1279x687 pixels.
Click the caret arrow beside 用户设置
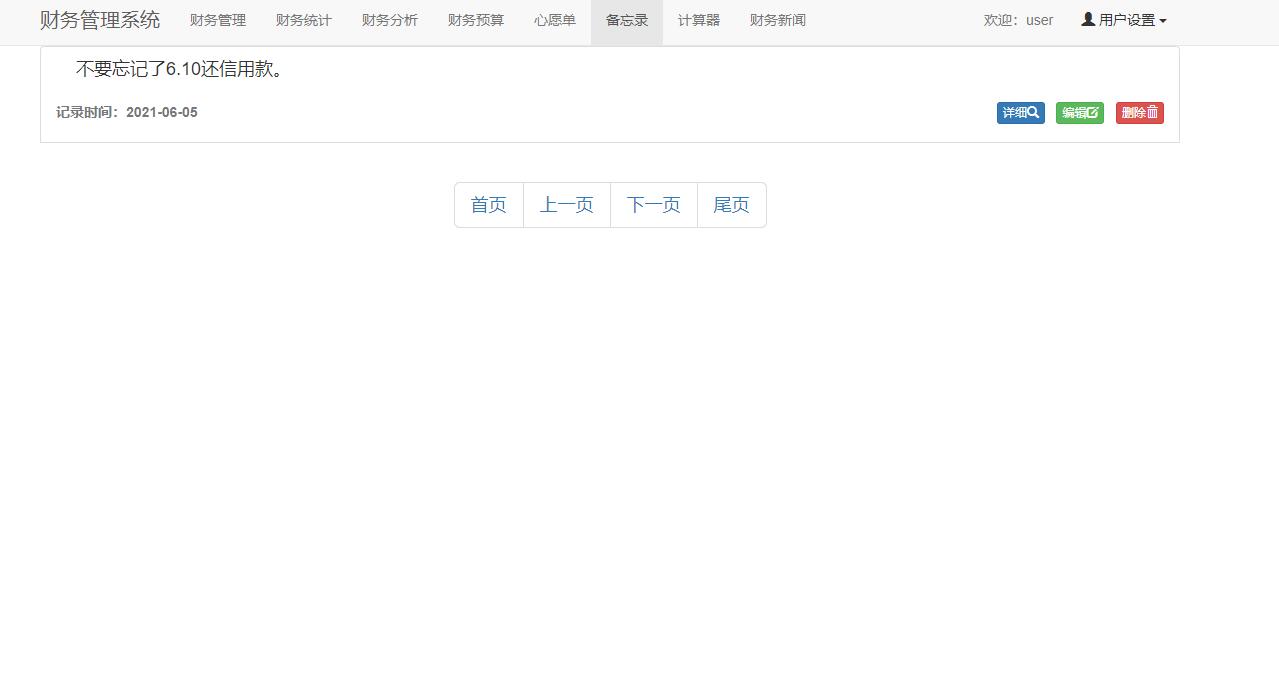(1165, 19)
